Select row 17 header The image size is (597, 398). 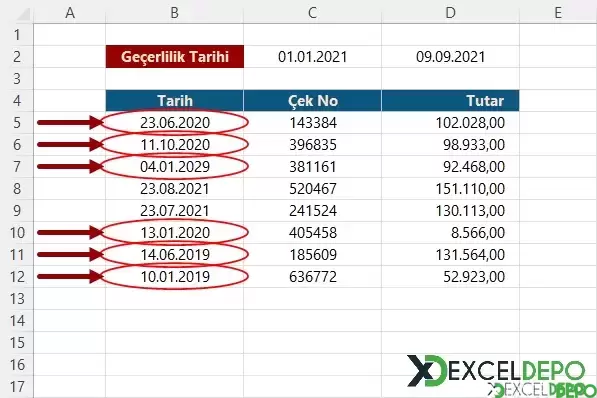pyautogui.click(x=17, y=387)
